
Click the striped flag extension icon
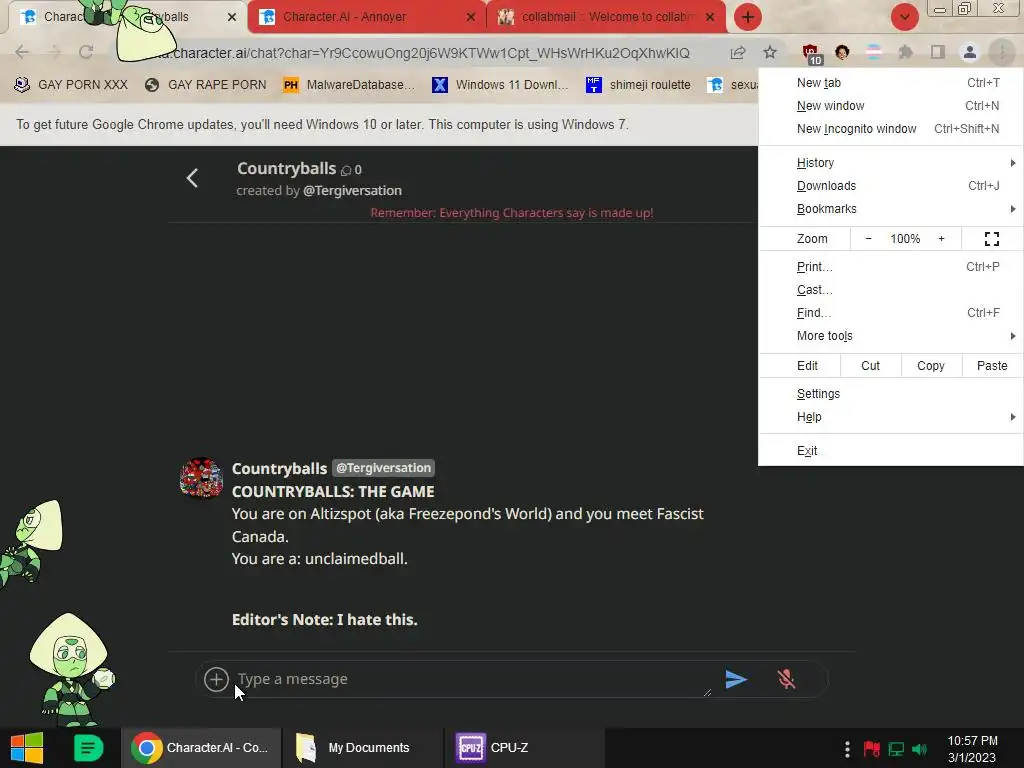pyautogui.click(x=873, y=52)
